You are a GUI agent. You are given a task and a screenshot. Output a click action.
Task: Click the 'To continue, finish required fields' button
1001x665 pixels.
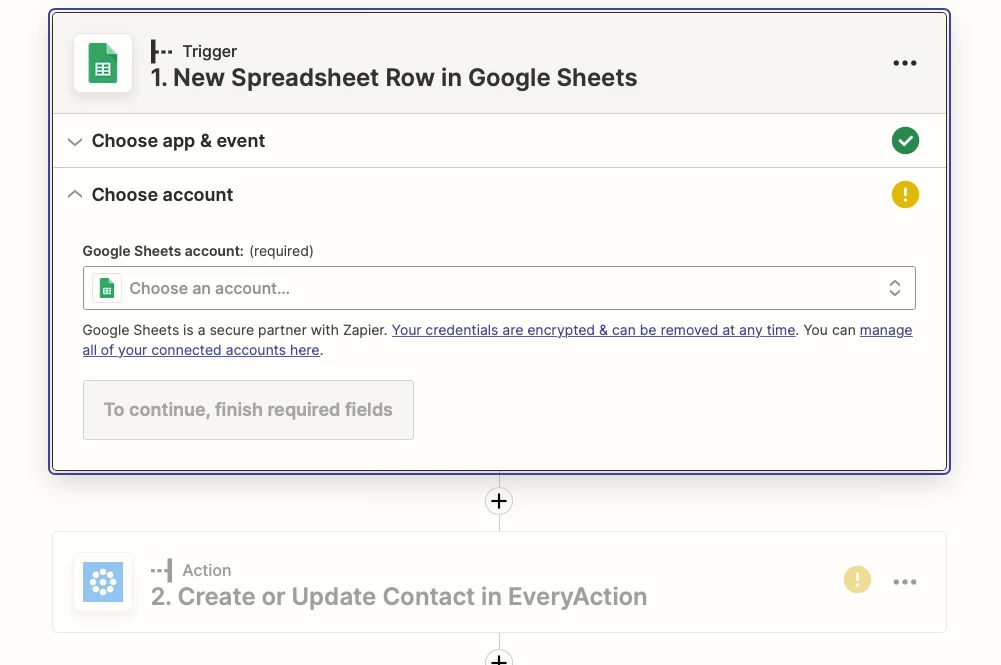248,409
